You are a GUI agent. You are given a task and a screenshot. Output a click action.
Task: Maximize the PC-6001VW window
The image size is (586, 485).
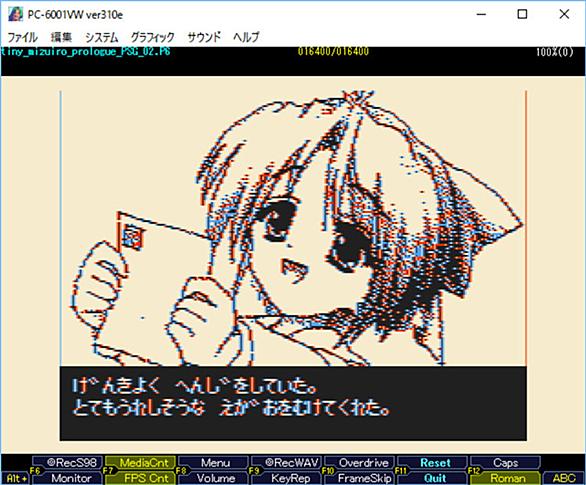tap(522, 14)
